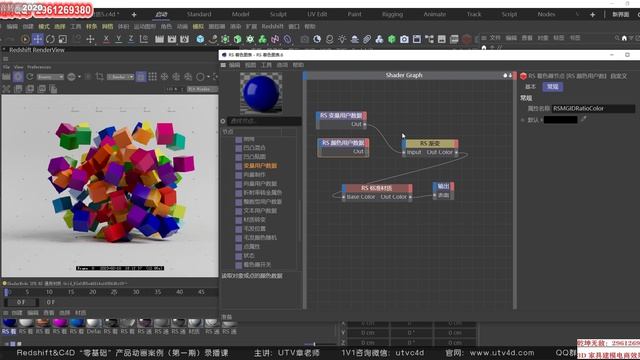Click the timeline playhead at frame 0
The height and width of the screenshot is (360, 640).
pyautogui.click(x=7, y=292)
